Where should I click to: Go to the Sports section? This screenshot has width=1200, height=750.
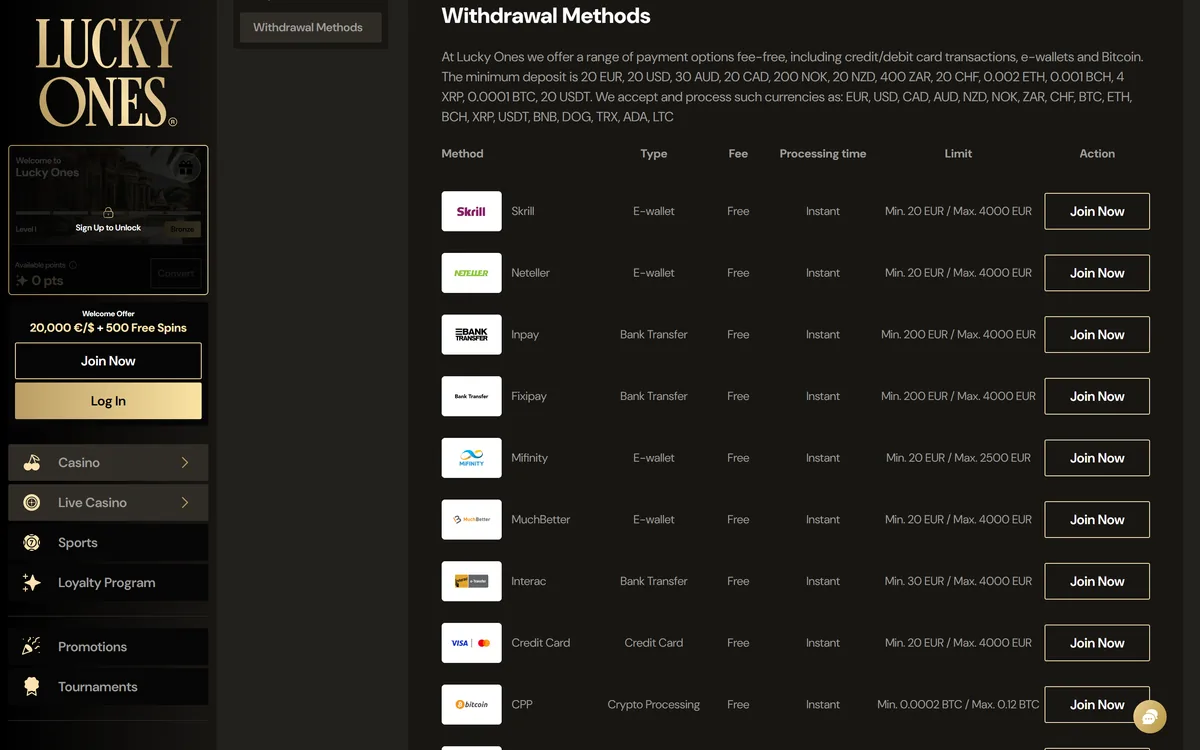[108, 543]
